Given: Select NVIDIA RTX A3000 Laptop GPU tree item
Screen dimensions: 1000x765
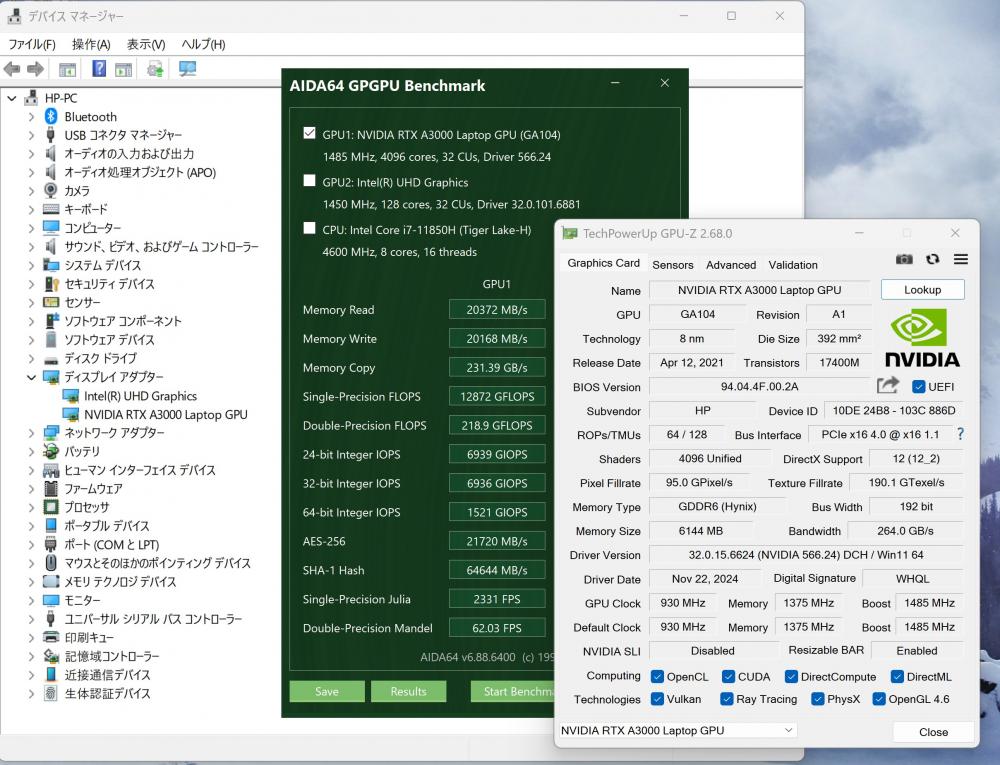Looking at the screenshot, I should pyautogui.click(x=165, y=414).
